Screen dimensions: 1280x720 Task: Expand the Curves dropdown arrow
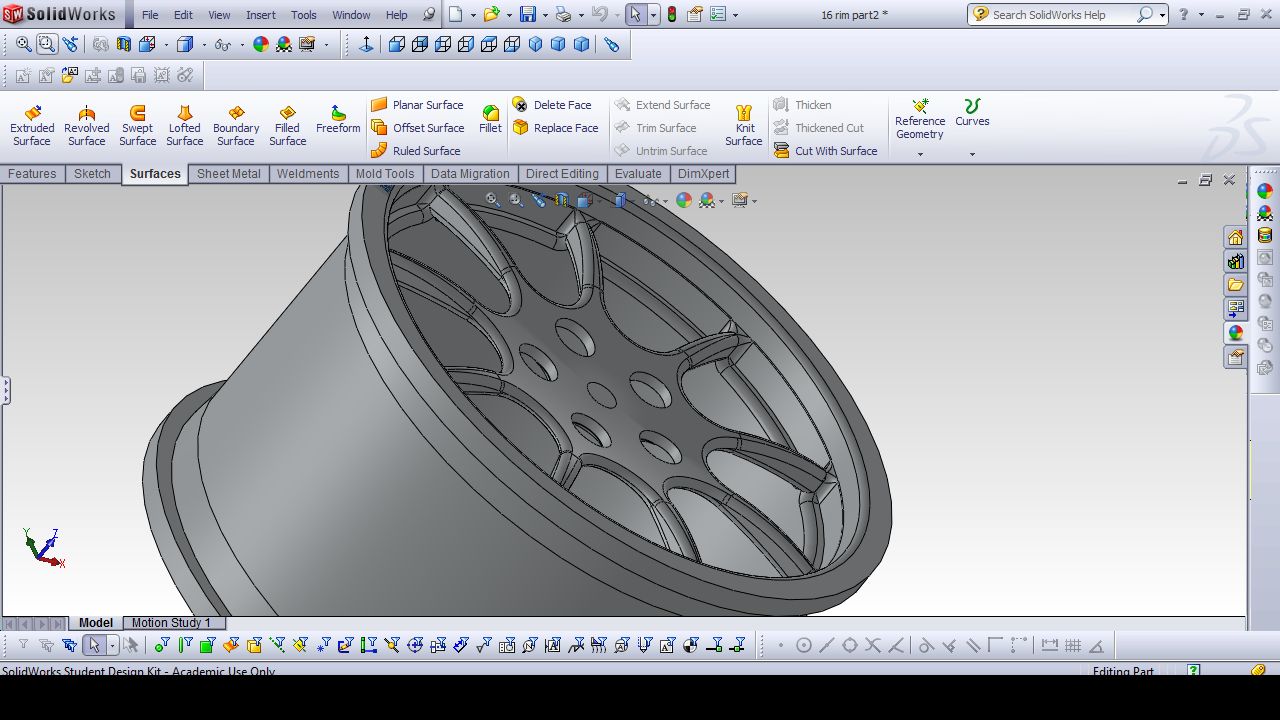click(x=972, y=154)
